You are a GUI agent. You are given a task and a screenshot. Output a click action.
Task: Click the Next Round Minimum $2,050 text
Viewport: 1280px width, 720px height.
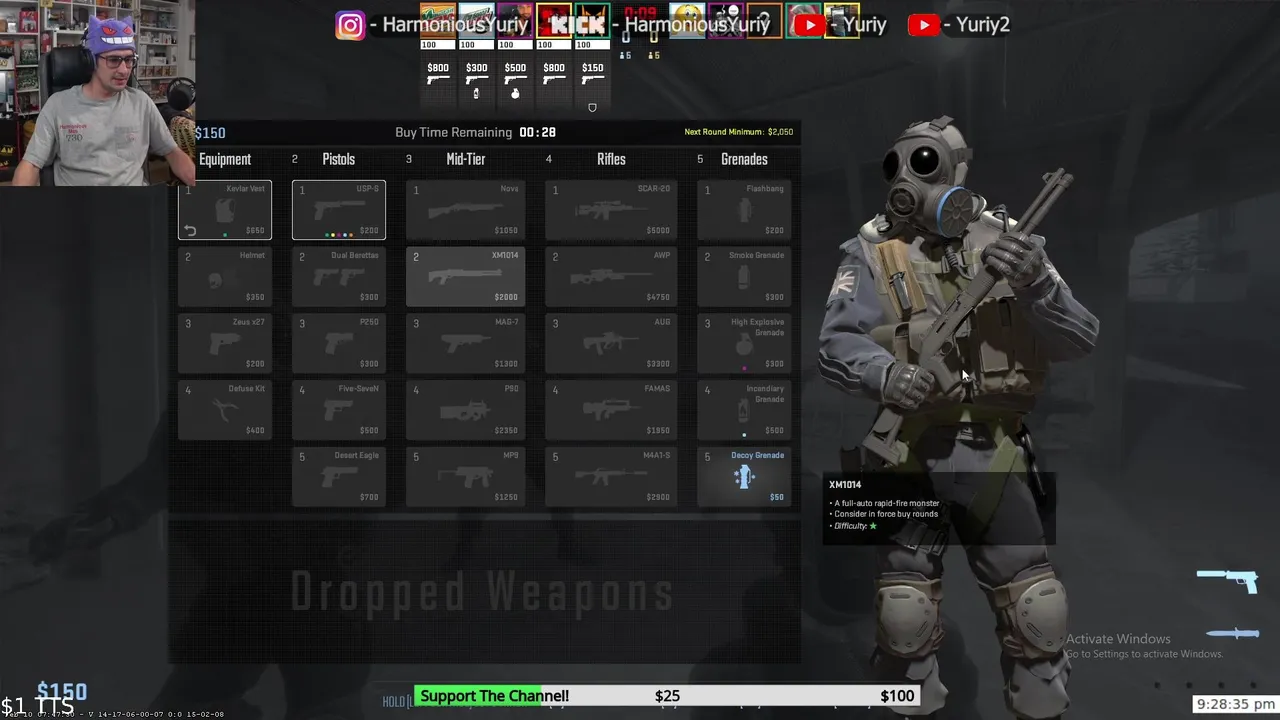[739, 132]
